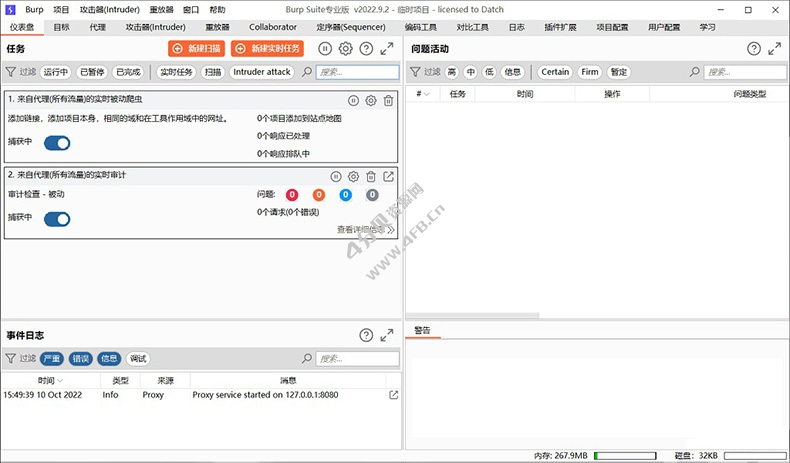Open task 2 in a new window
The image size is (790, 463).
(x=389, y=177)
